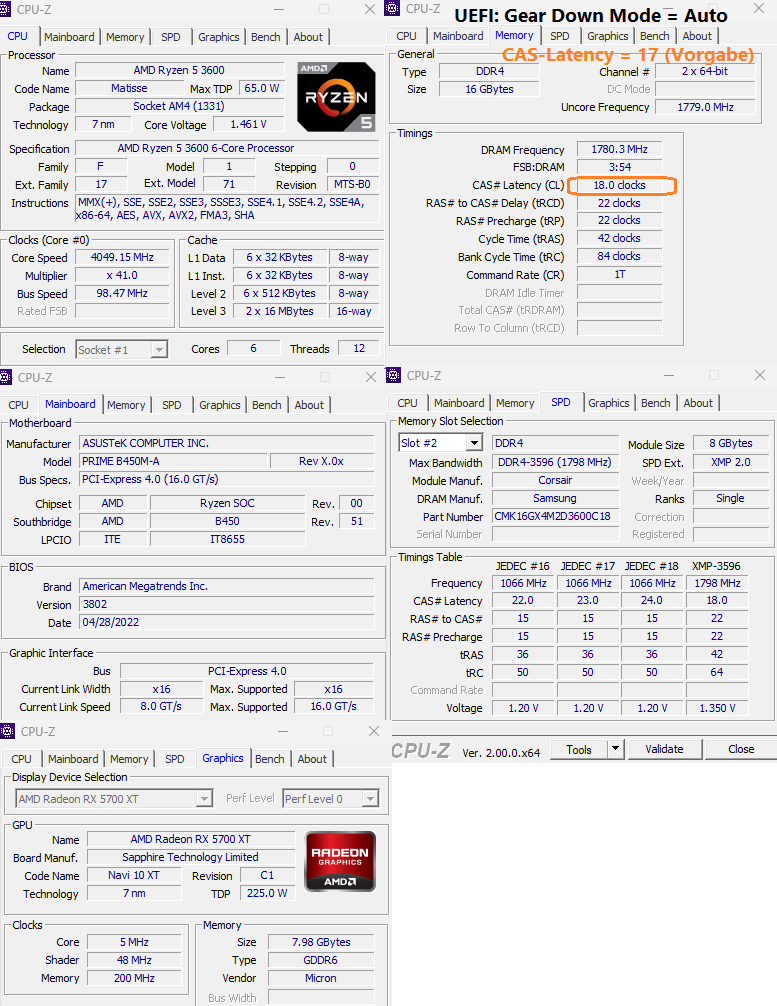Click the Bank Cycle Time value '84 clocks'
Image resolution: width=777 pixels, height=1006 pixels.
point(619,256)
